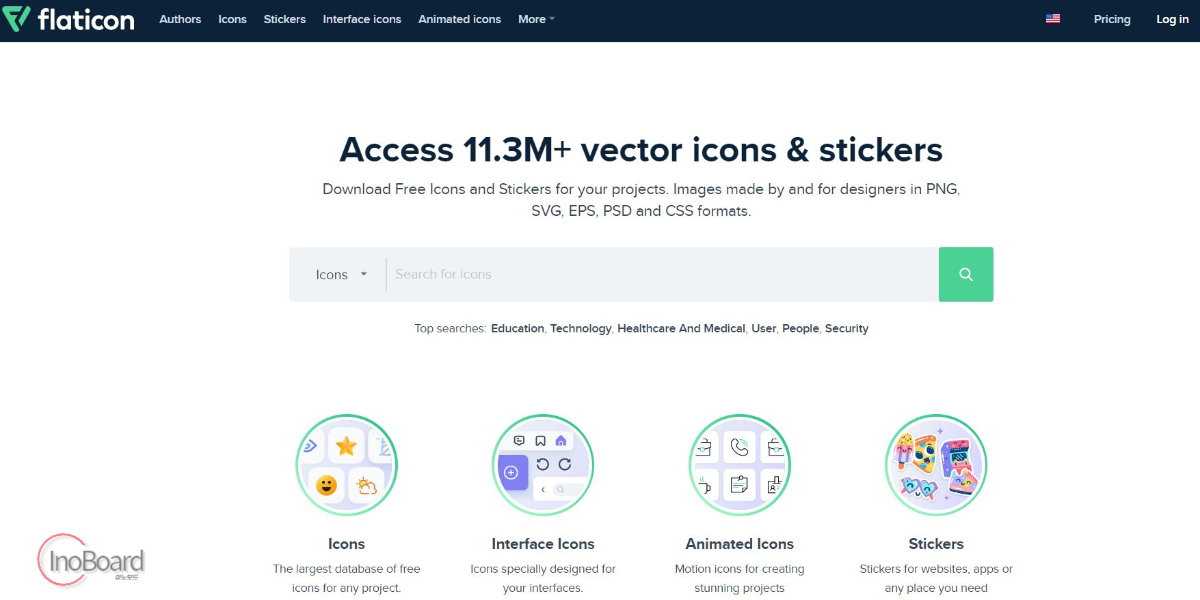Click 'Motion icons for creating' text
Screen dimensions: 1200x600
740,569
